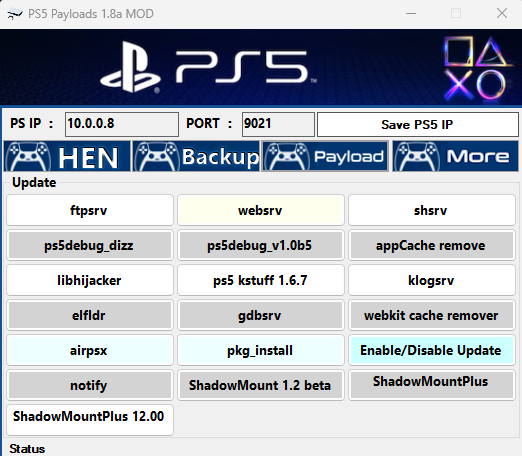Screen dimensions: 522x456
Task: Click the PS IP address field
Action: (x=122, y=124)
